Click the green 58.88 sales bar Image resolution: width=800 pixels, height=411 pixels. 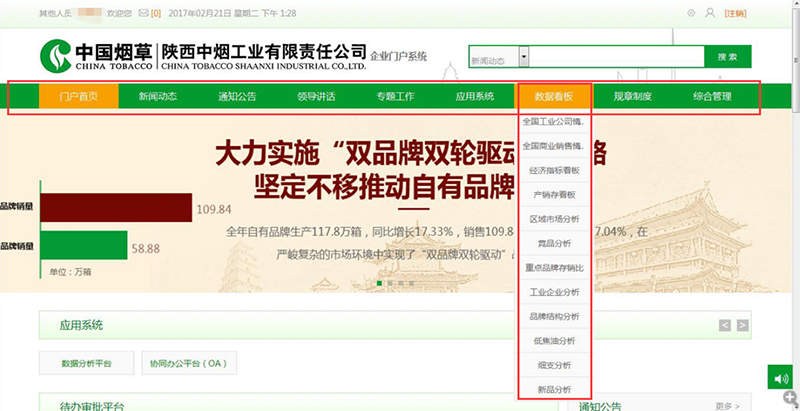point(84,245)
